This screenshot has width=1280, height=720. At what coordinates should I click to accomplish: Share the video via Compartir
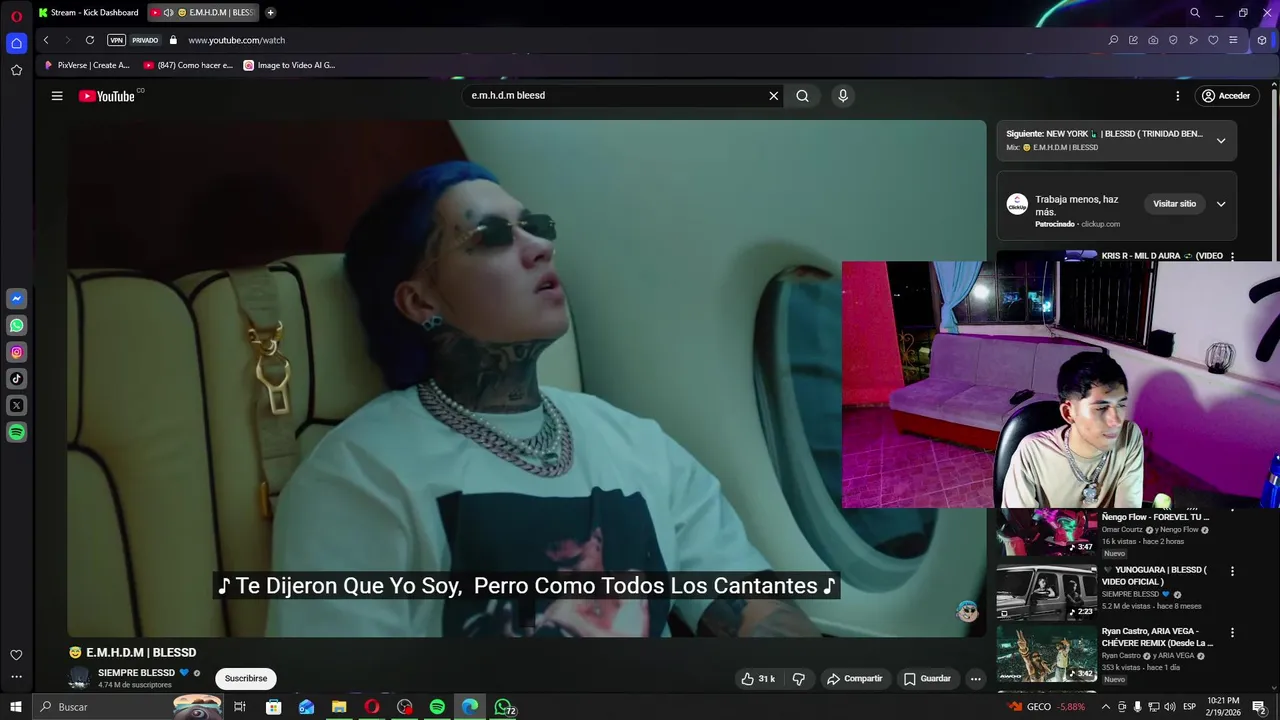click(x=855, y=679)
